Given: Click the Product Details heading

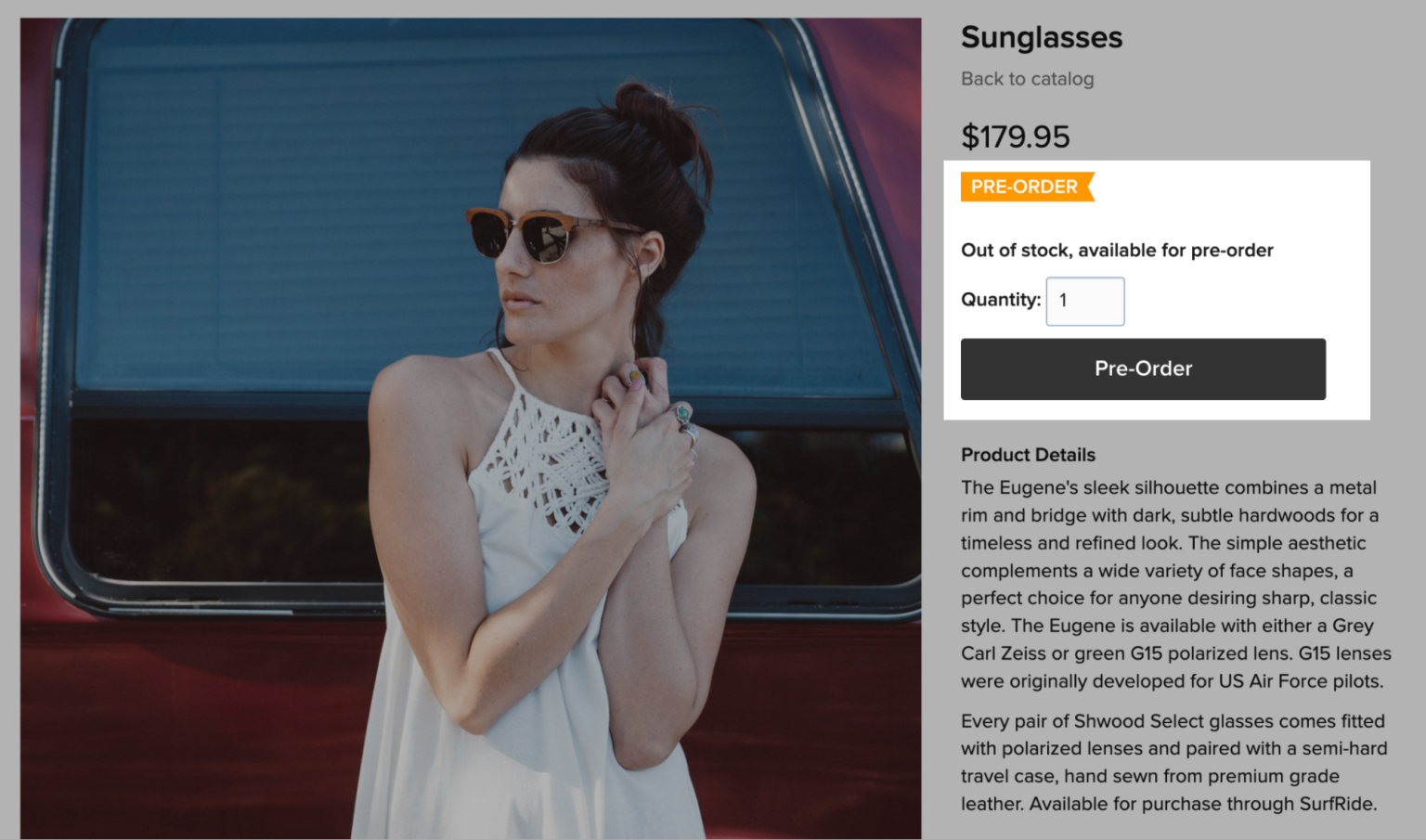Looking at the screenshot, I should pos(1028,455).
